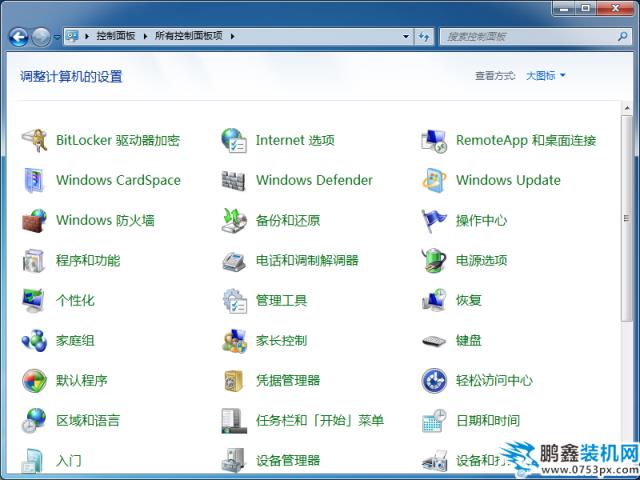The width and height of the screenshot is (640, 480).
Task: Open Windows Update icon
Action: (x=434, y=180)
